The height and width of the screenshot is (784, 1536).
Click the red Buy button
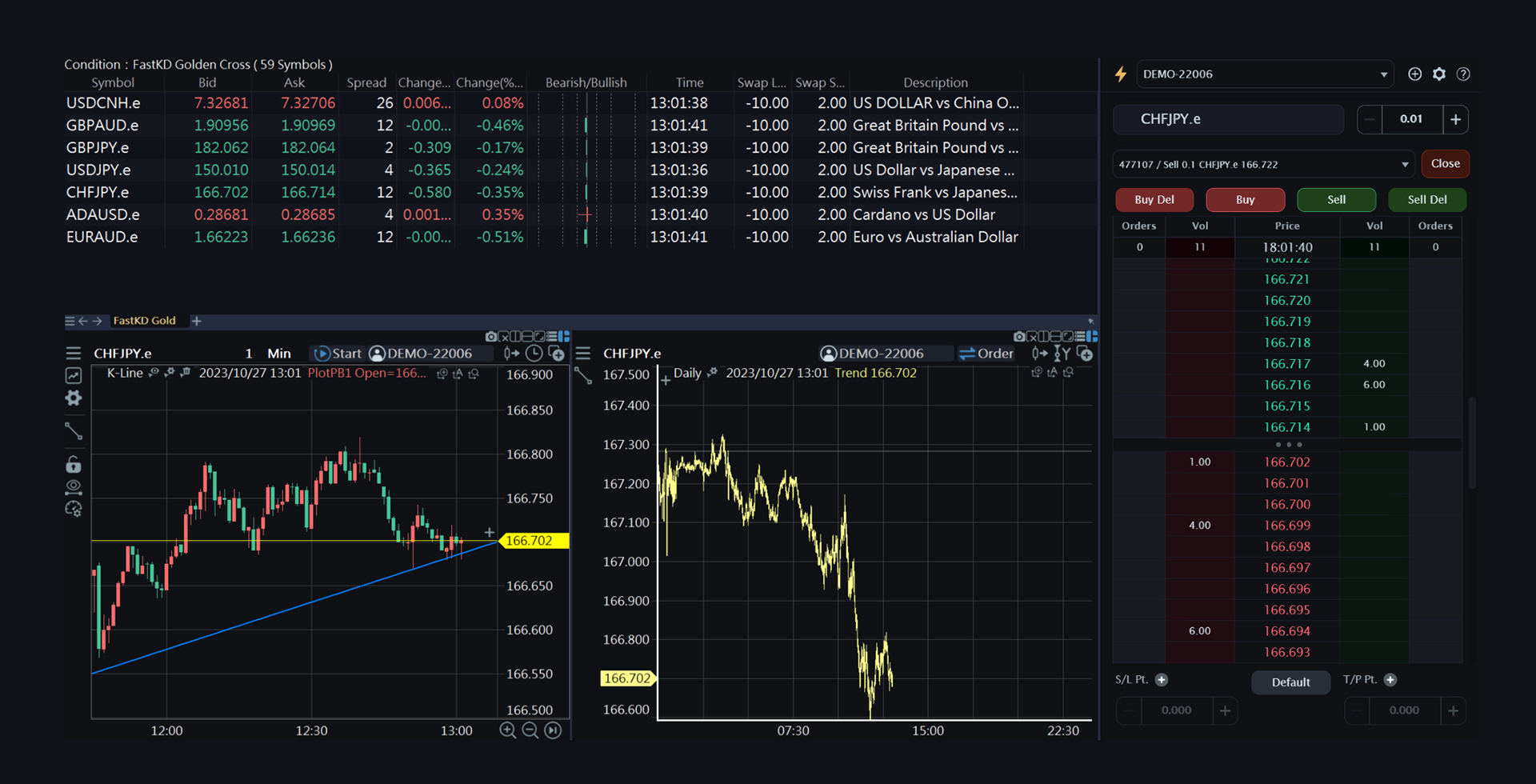1245,199
